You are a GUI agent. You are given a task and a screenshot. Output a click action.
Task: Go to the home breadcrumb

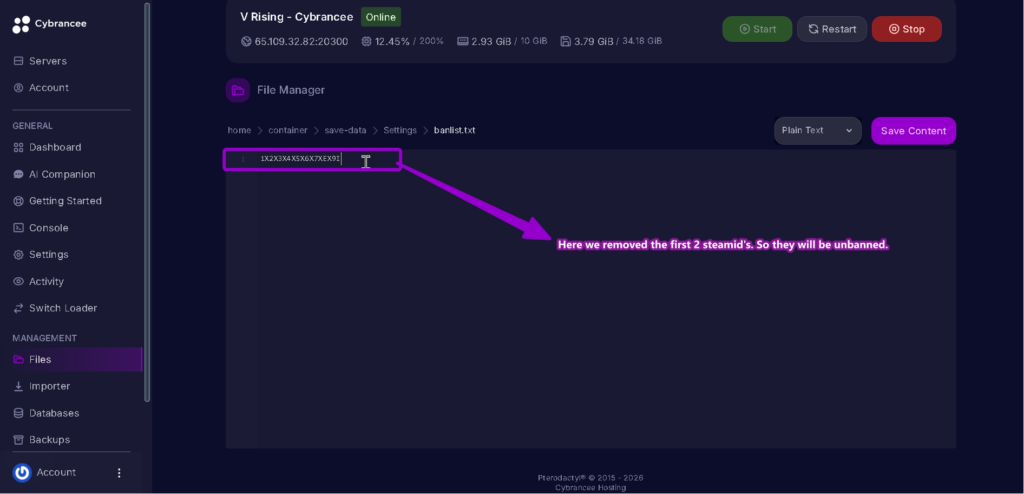[x=239, y=130]
